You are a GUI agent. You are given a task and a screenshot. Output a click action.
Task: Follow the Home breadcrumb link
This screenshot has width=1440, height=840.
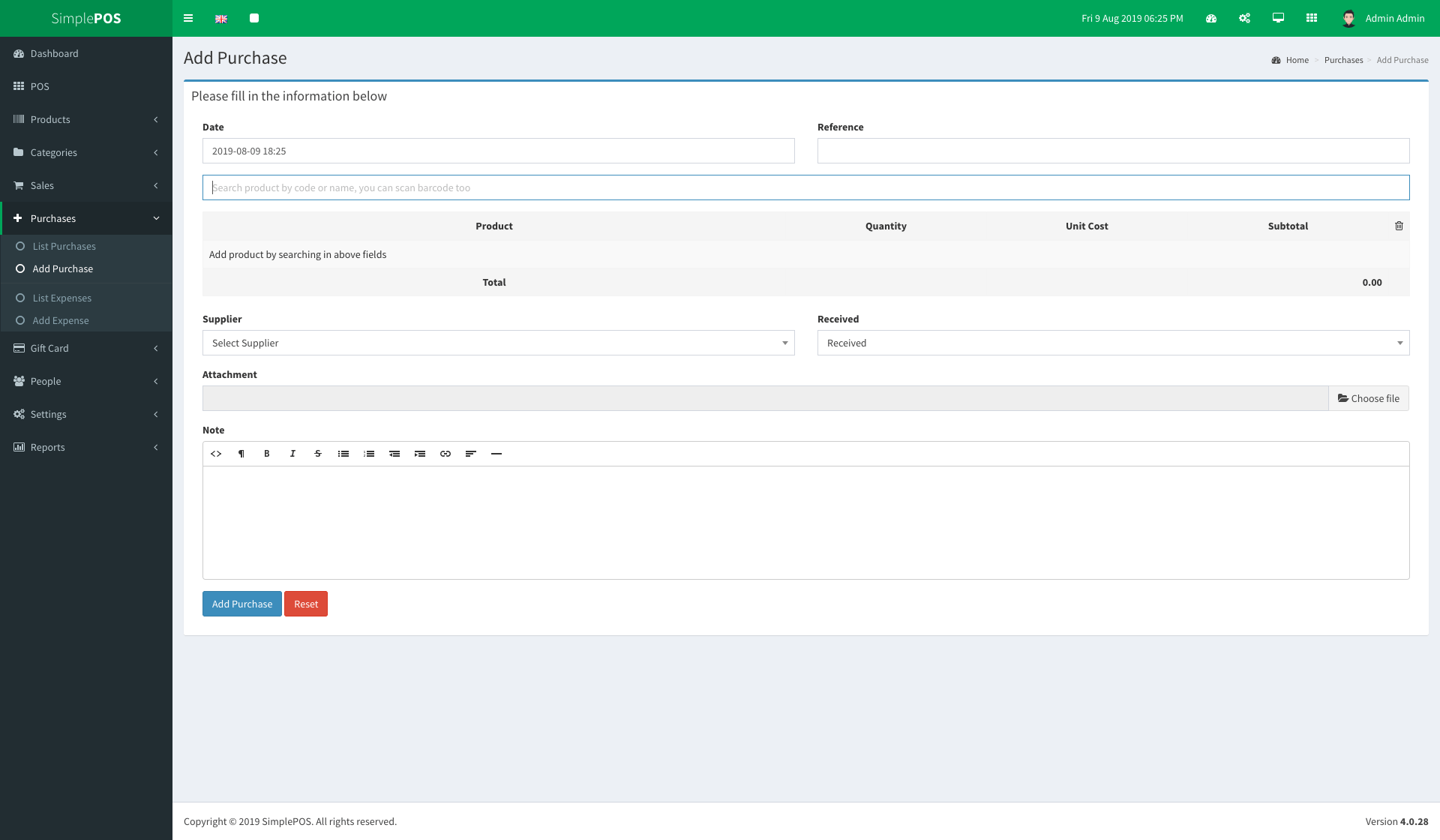pyautogui.click(x=1297, y=60)
